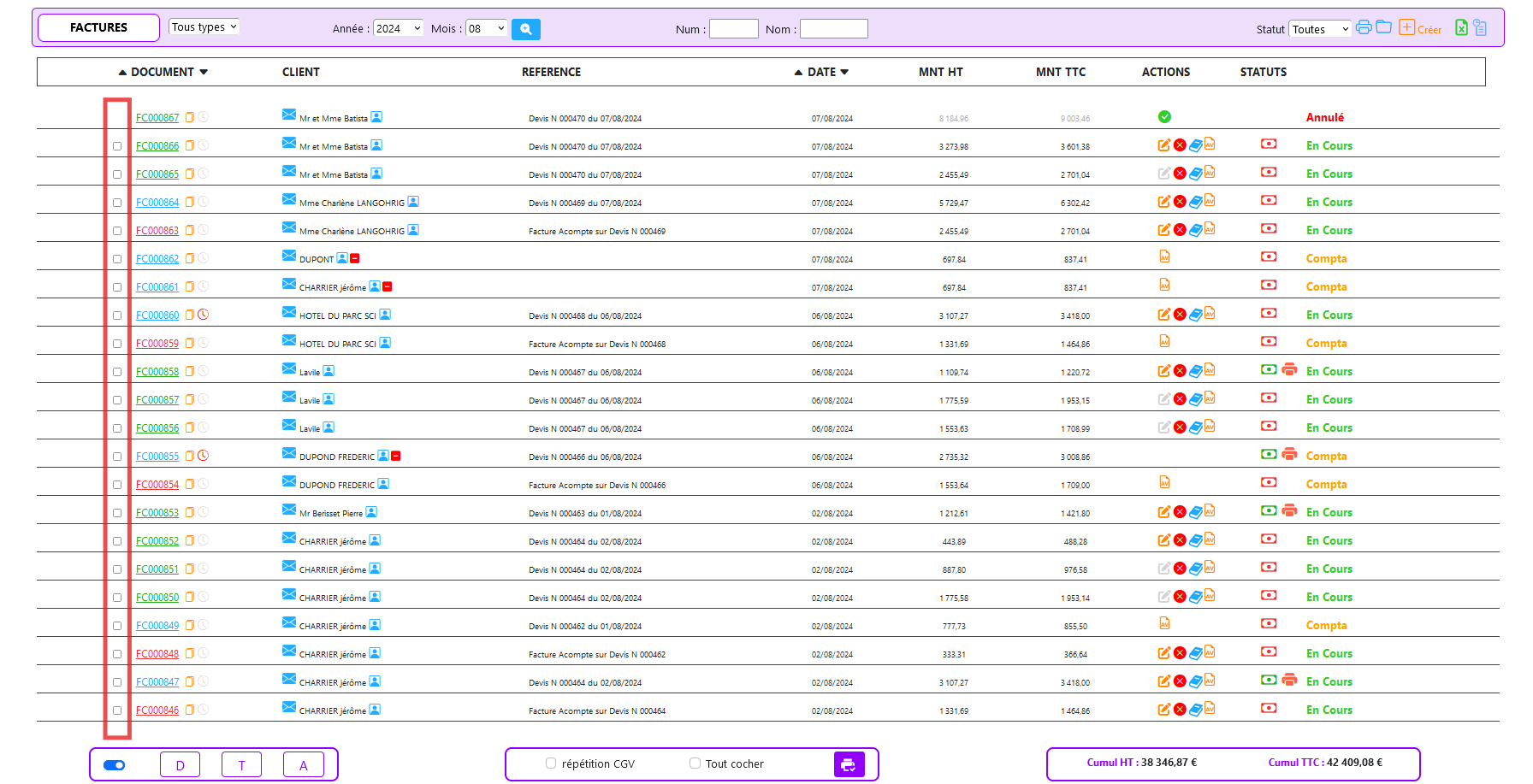The width and height of the screenshot is (1533, 784).
Task: Open blue book icon for FC000864
Action: pos(1196,202)
